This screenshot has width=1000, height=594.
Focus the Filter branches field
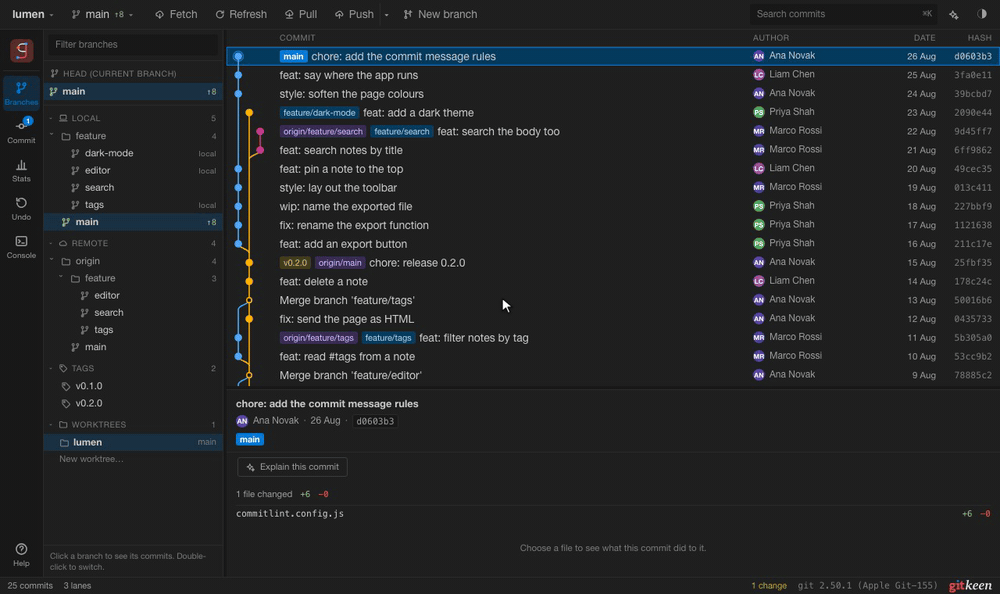[x=133, y=45]
